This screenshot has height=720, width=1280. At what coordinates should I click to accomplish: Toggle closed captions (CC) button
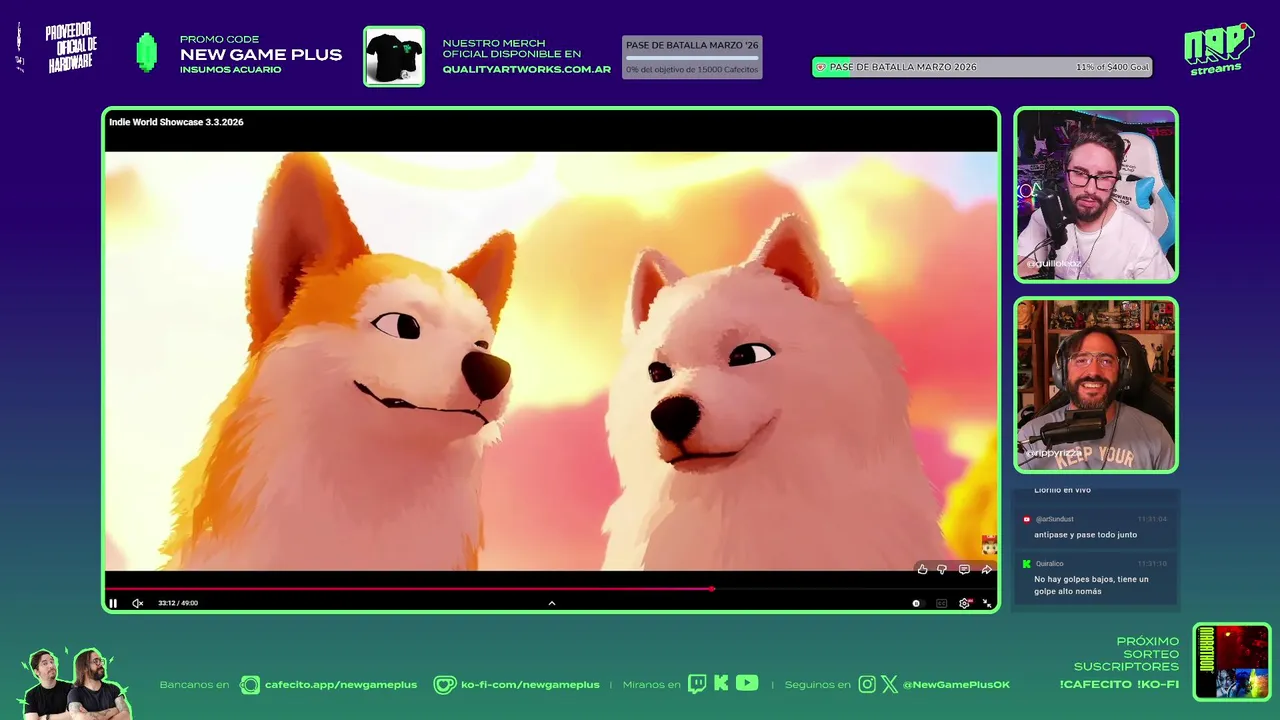(x=941, y=603)
